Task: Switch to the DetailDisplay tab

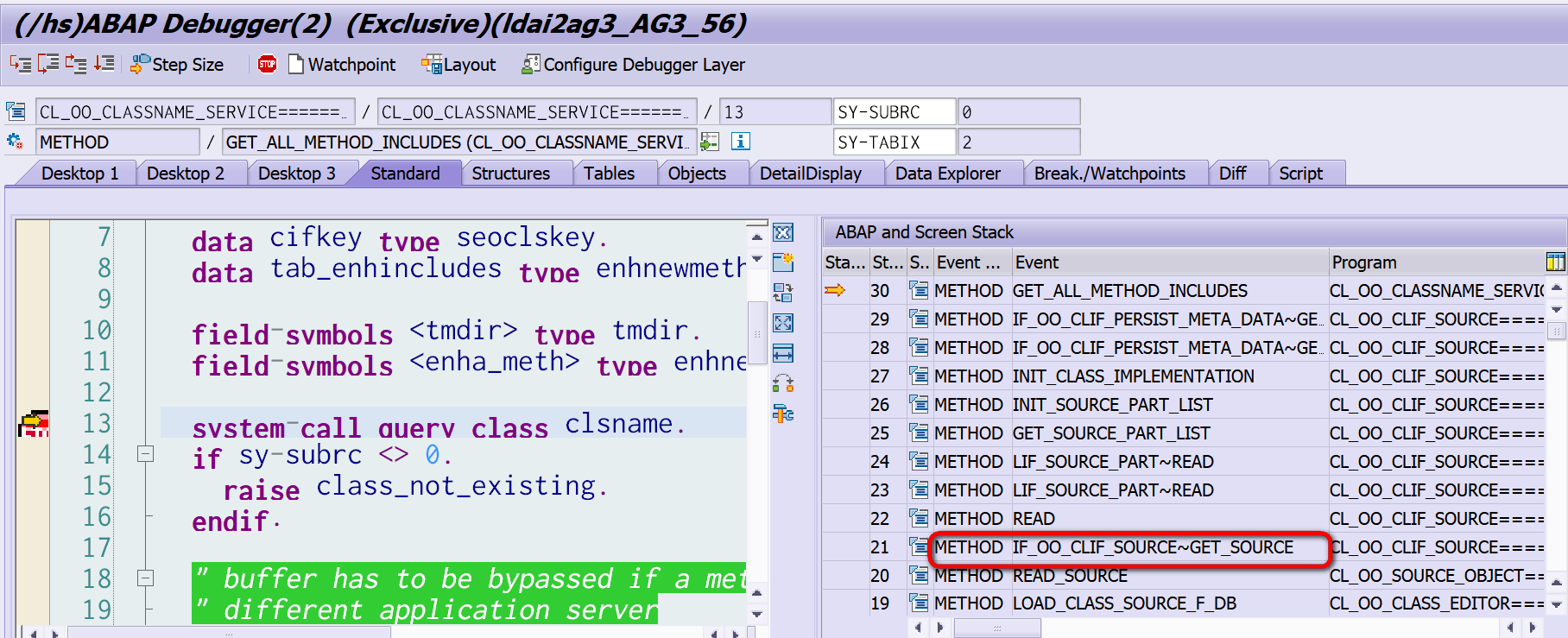Action: pyautogui.click(x=811, y=174)
